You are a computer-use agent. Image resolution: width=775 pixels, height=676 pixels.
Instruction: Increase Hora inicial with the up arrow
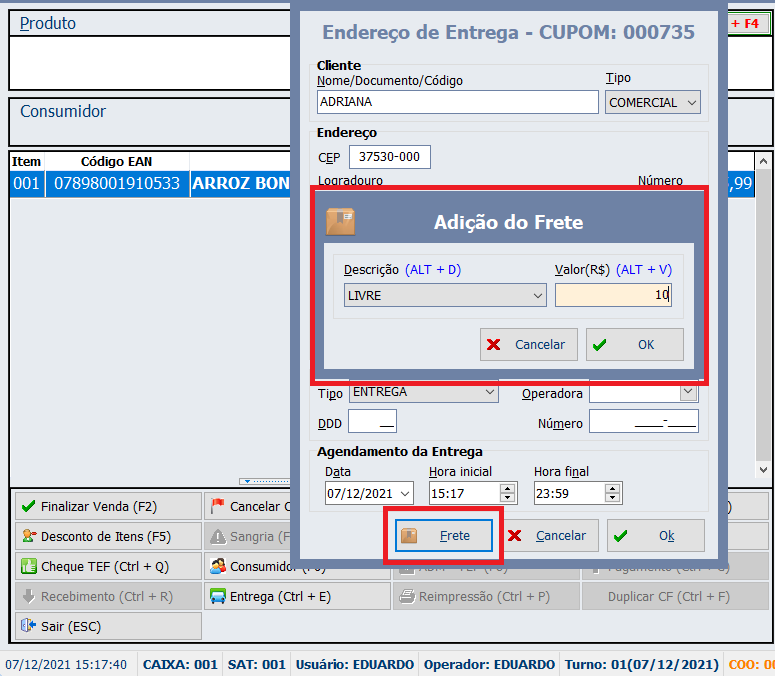(x=507, y=488)
